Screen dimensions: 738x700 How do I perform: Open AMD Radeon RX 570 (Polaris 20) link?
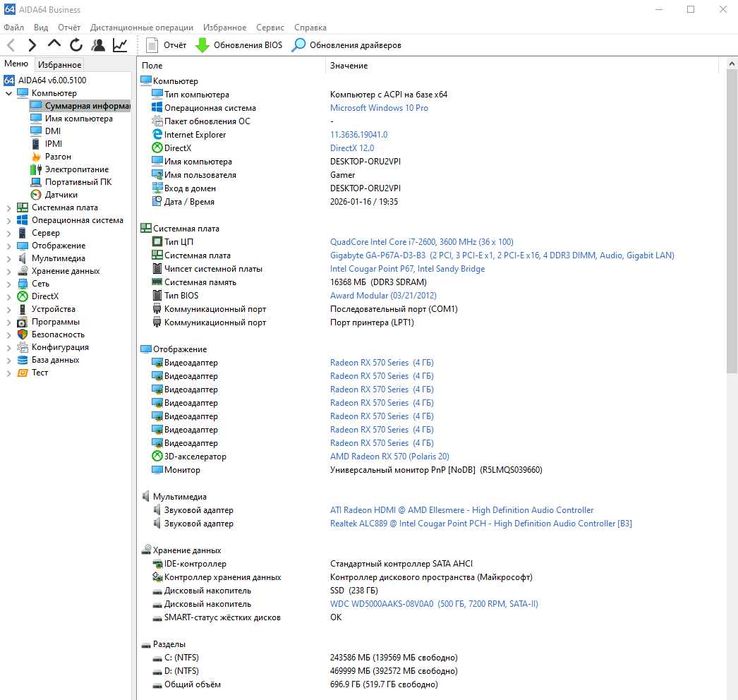390,456
